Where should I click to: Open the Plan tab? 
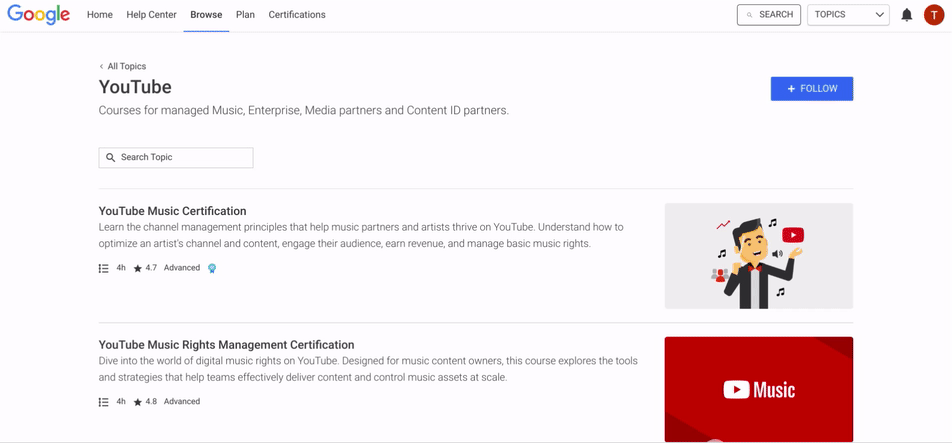(x=245, y=15)
